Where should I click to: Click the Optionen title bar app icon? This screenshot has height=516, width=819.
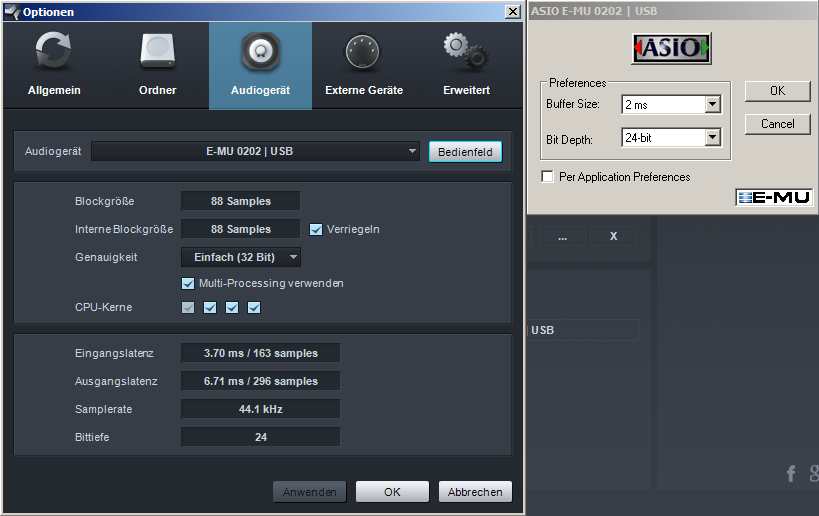click(13, 11)
